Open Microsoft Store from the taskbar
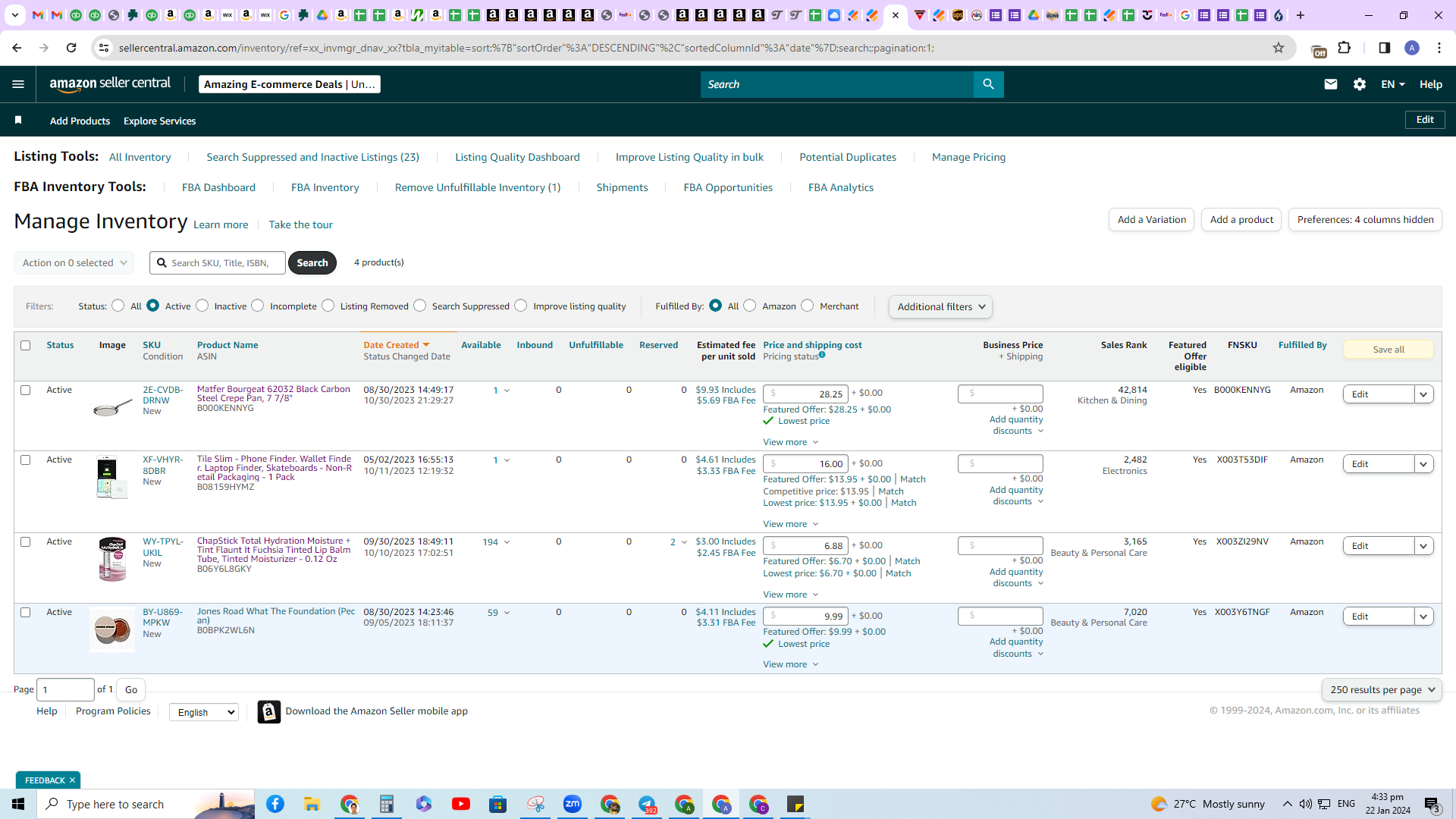The height and width of the screenshot is (819, 1456). pos(498,804)
